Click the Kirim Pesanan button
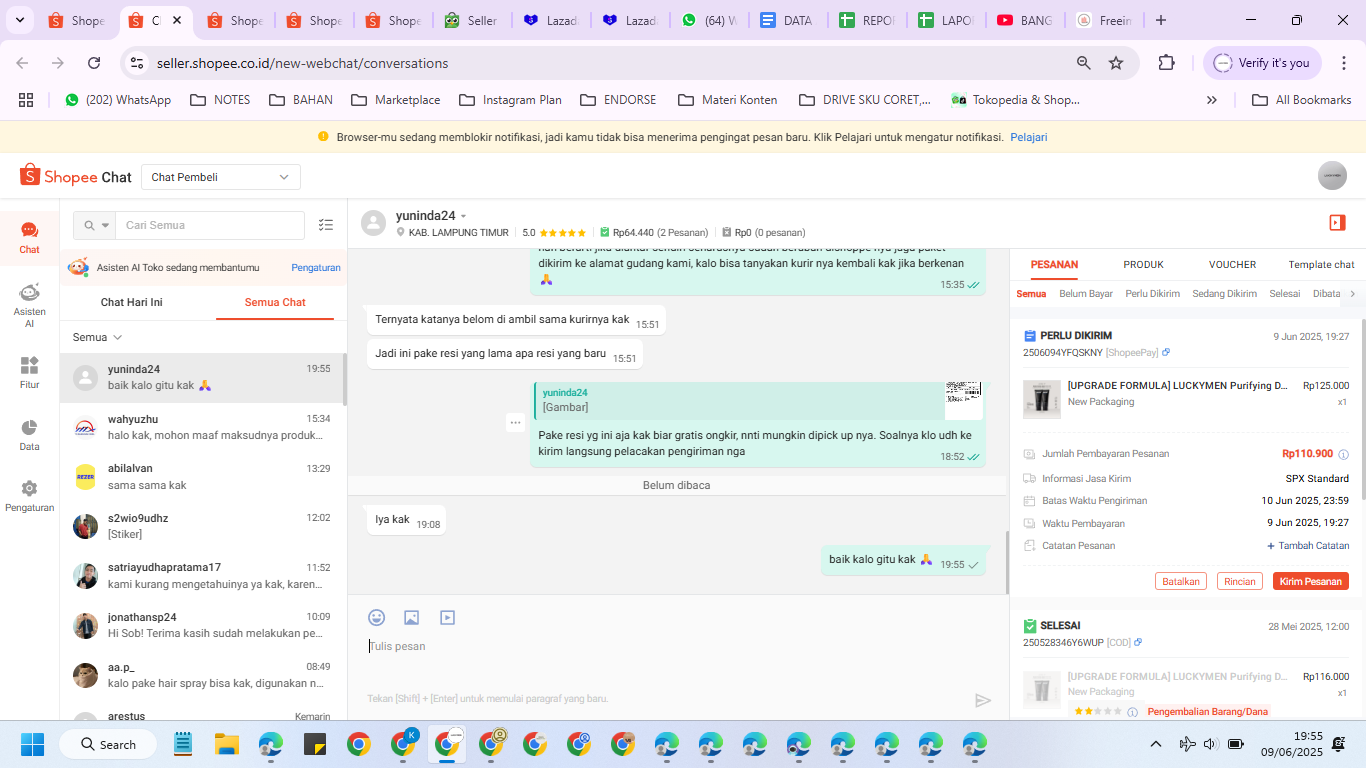 pos(1310,581)
